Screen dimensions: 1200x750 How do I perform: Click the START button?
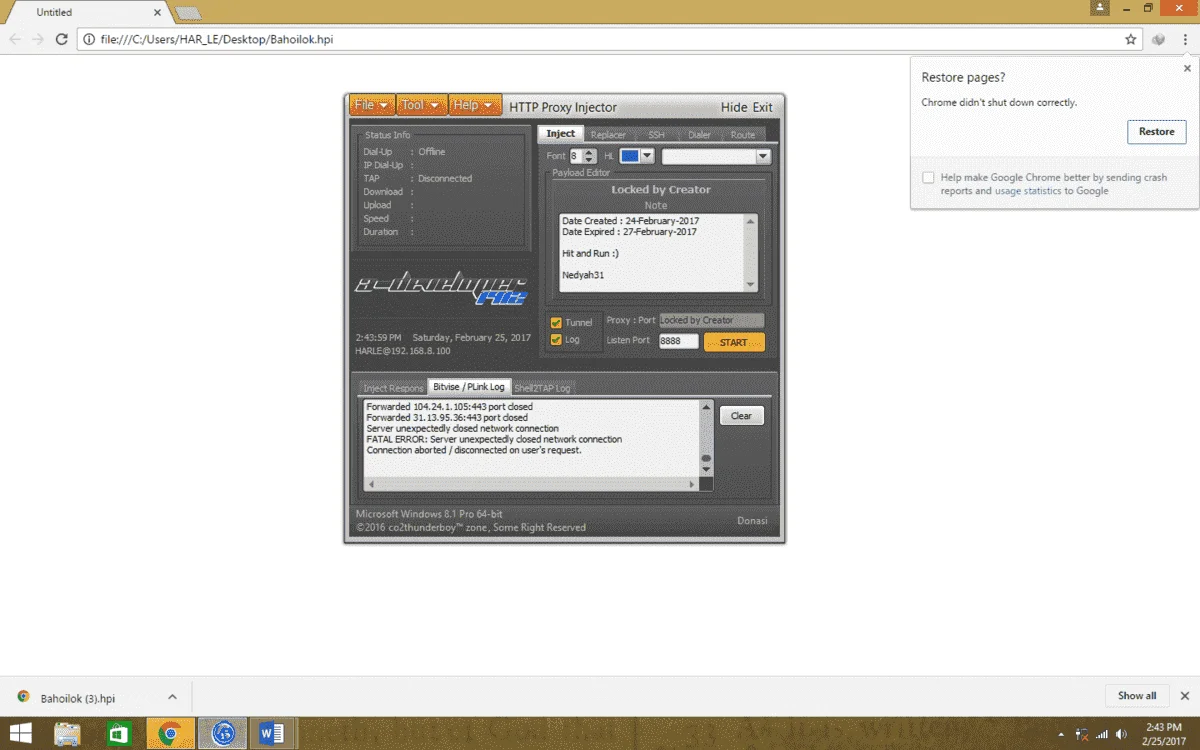point(734,342)
